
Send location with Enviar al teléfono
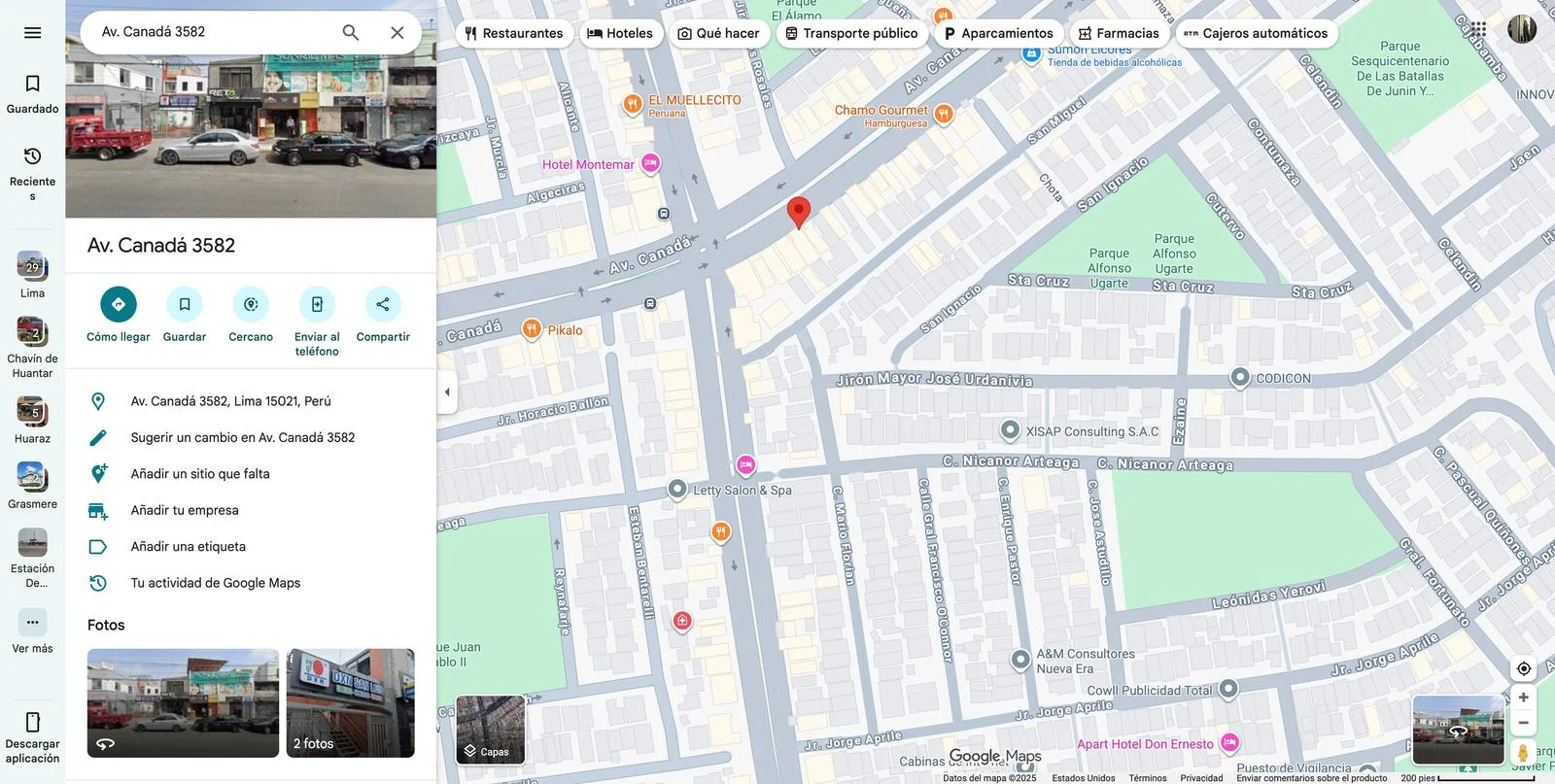tap(317, 304)
